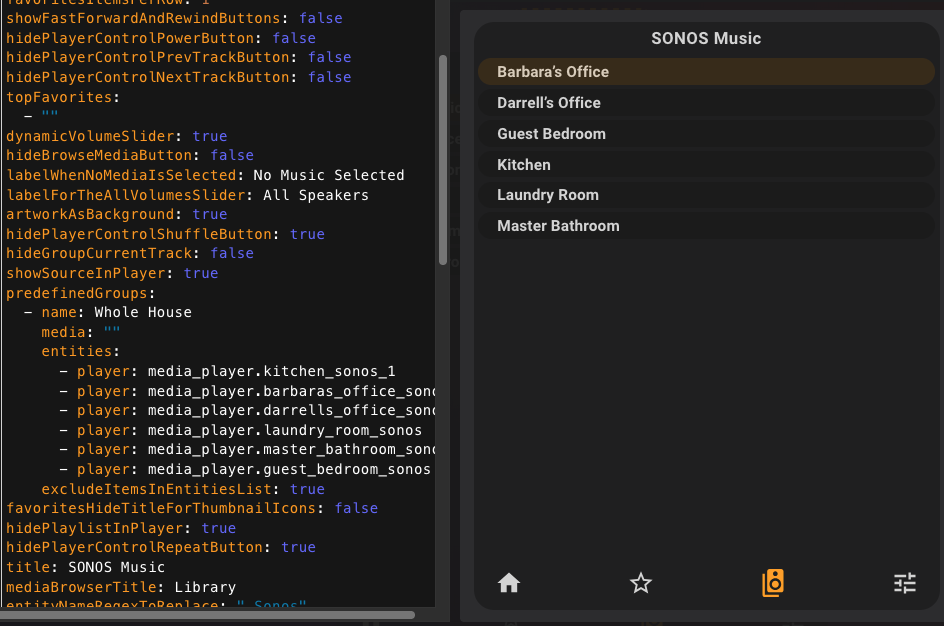Viewport: 944px width, 626px height.
Task: Open the favorites star section
Action: tap(641, 583)
